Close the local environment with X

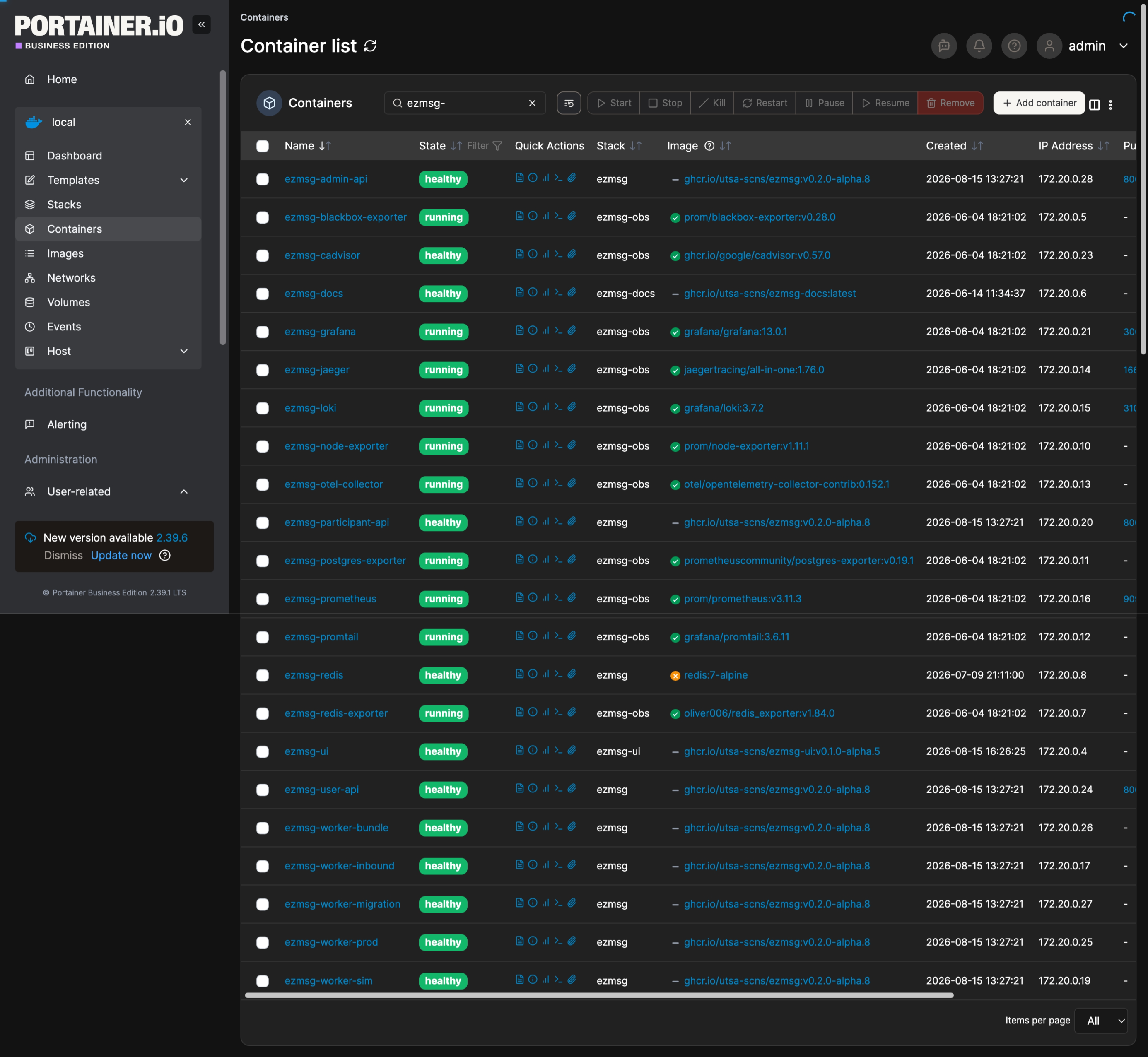pos(188,123)
